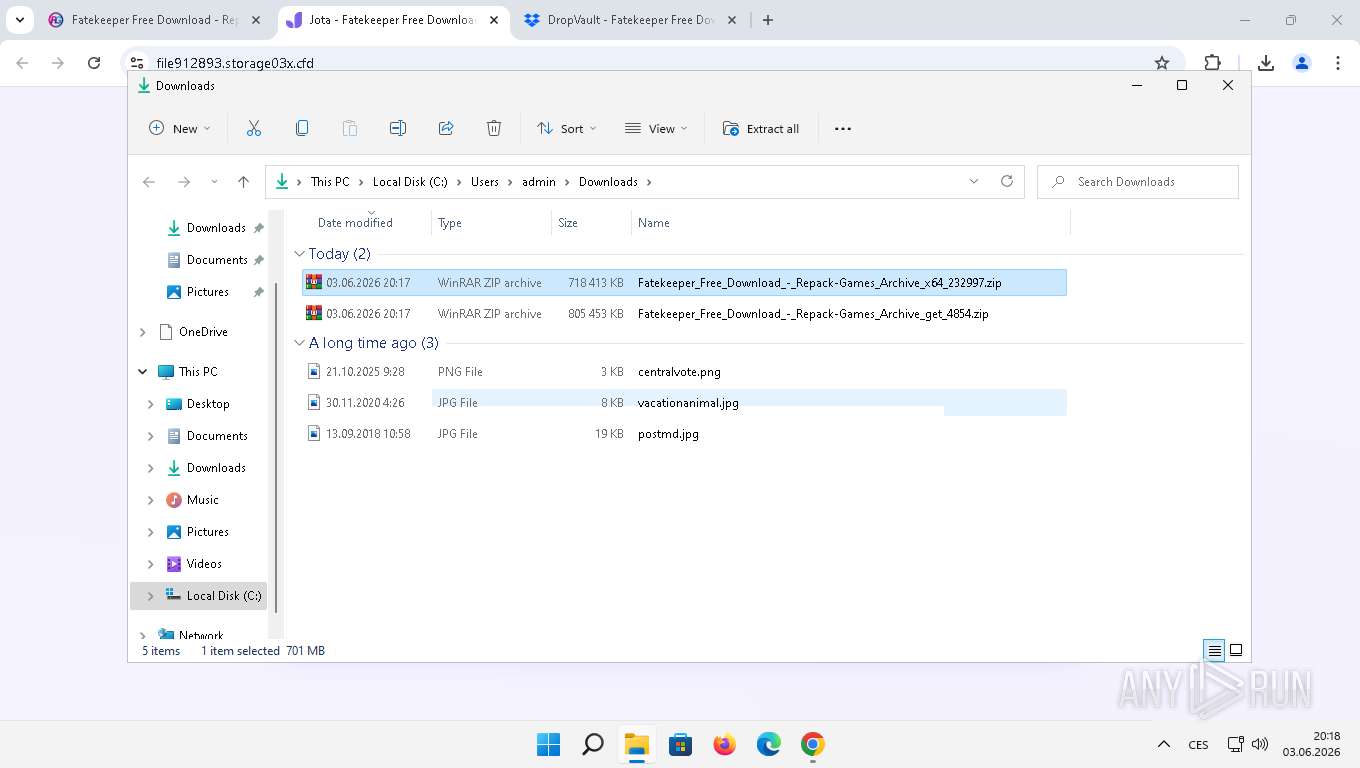Launch Microsoft Edge from taskbar

(x=769, y=744)
